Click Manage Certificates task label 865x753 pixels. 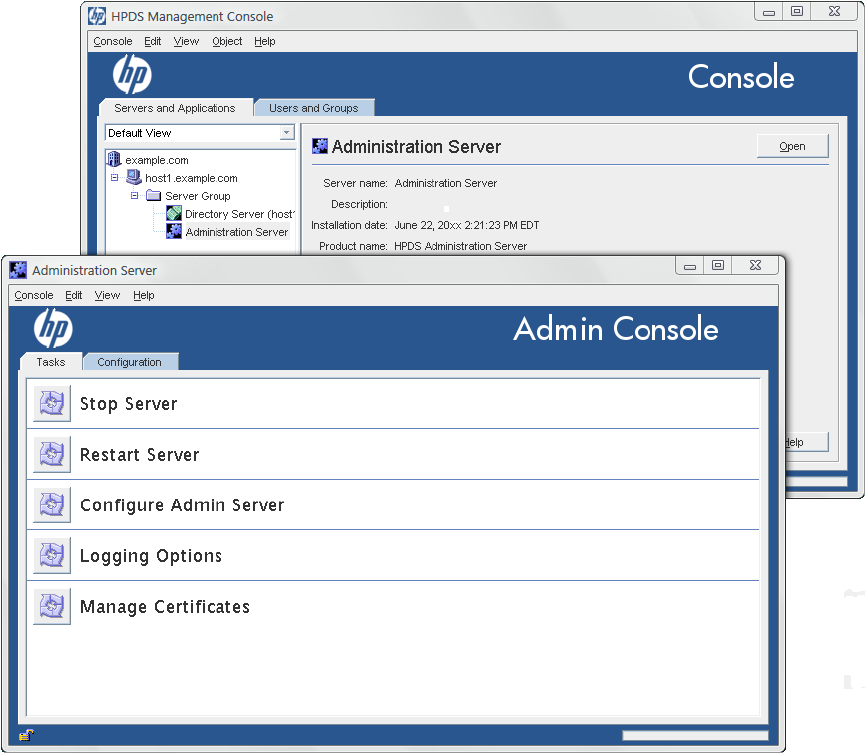point(165,607)
